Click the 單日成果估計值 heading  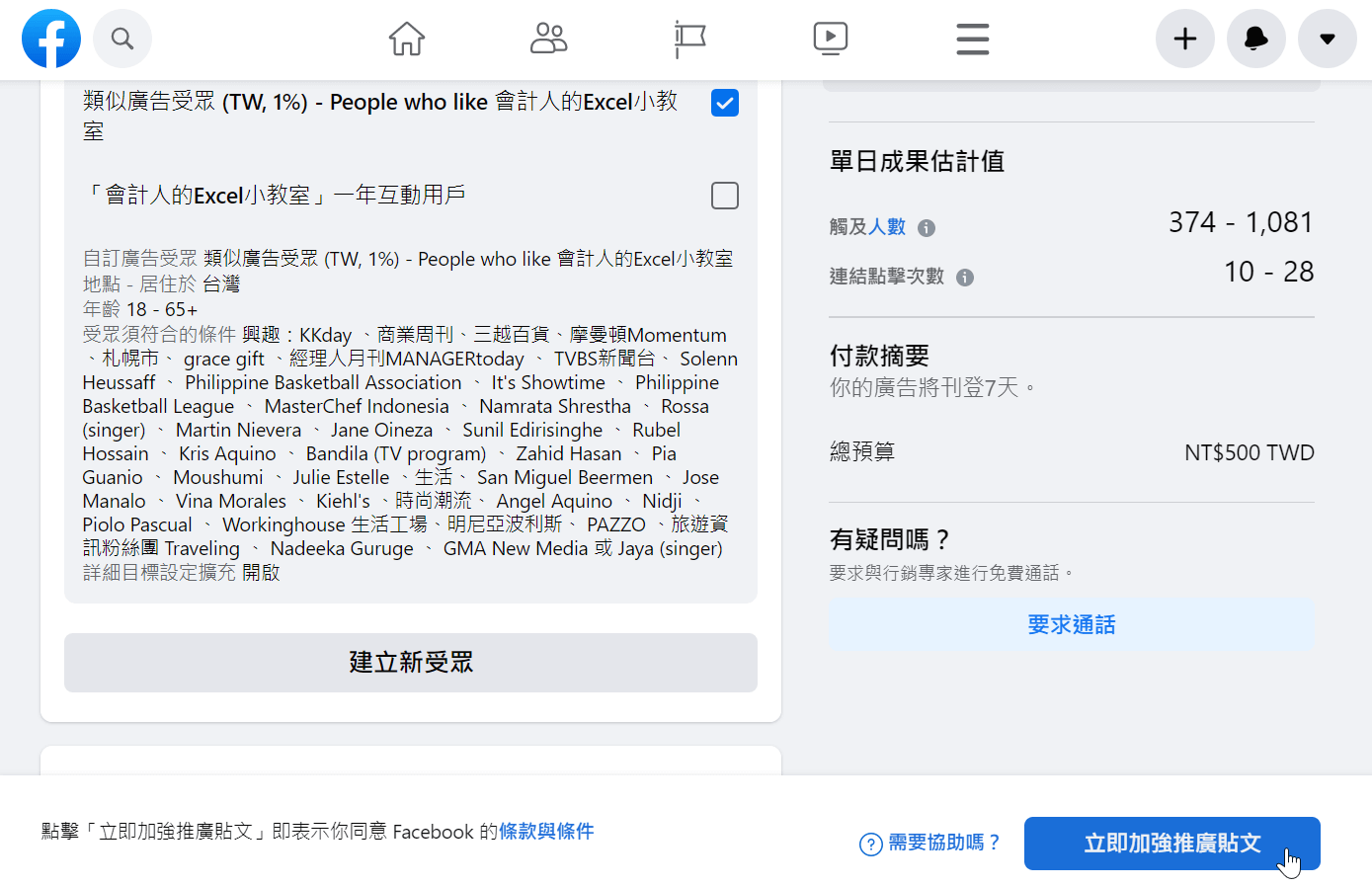[x=917, y=161]
